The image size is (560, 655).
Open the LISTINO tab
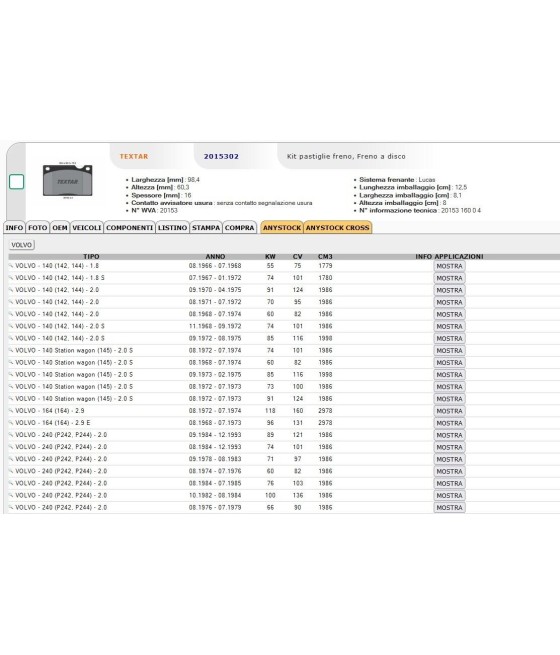click(x=172, y=228)
